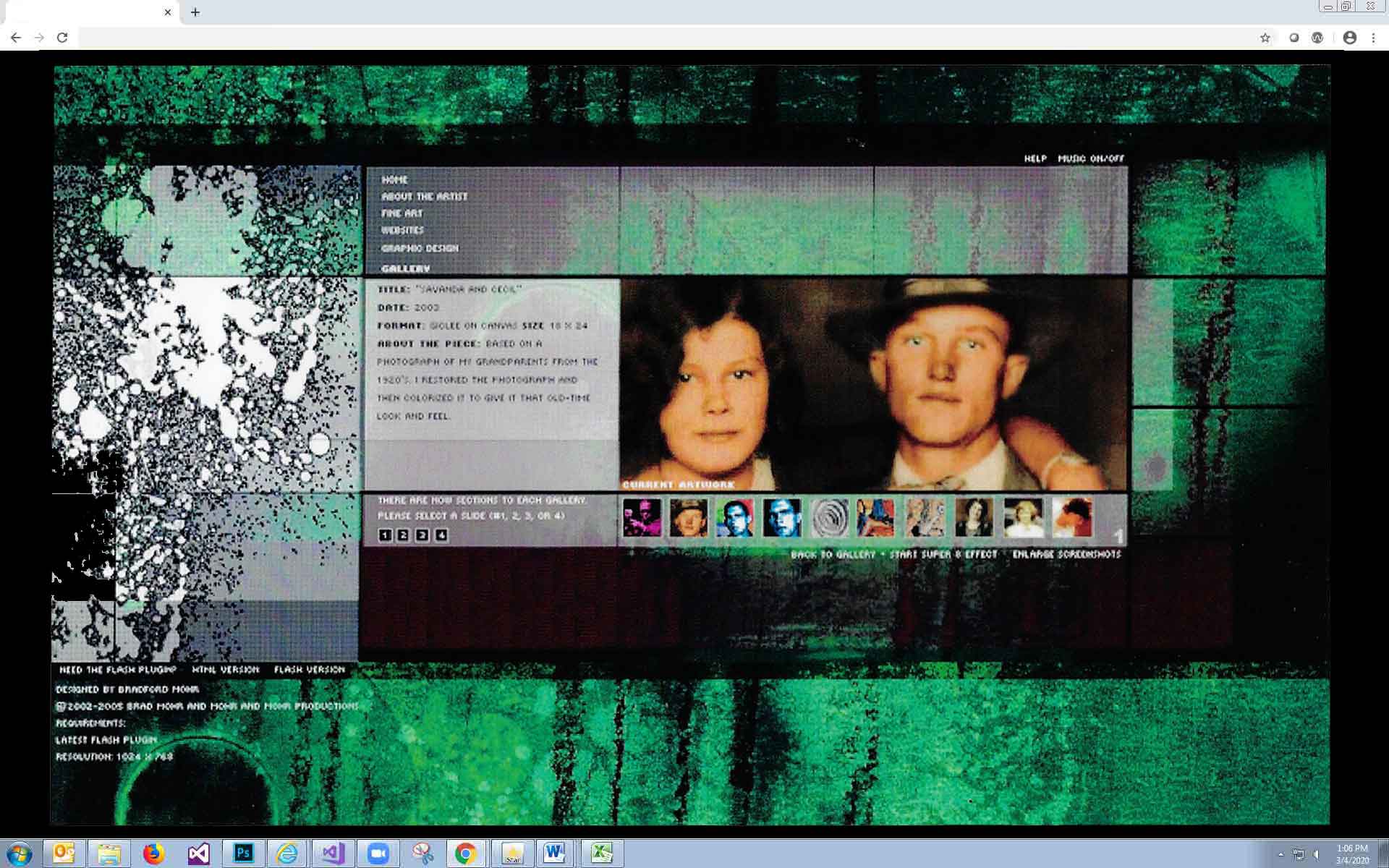Image resolution: width=1389 pixels, height=868 pixels.
Task: Reload the page with the refresh icon
Action: [62, 38]
